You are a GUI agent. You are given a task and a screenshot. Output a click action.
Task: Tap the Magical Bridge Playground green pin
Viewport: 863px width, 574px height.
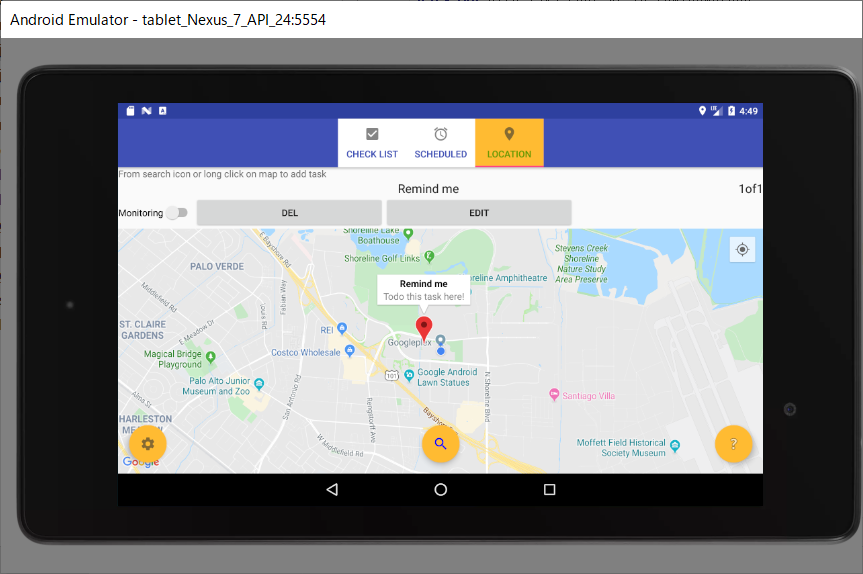(x=210, y=357)
